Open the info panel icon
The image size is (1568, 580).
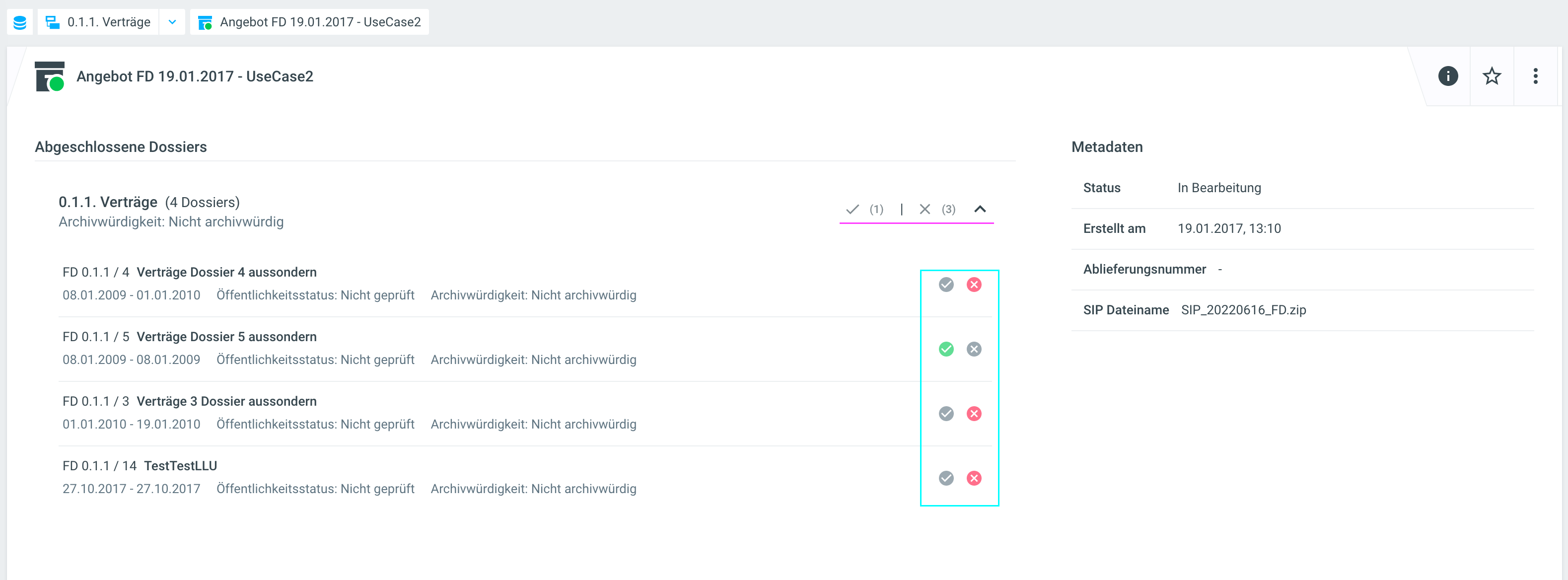tap(1447, 76)
